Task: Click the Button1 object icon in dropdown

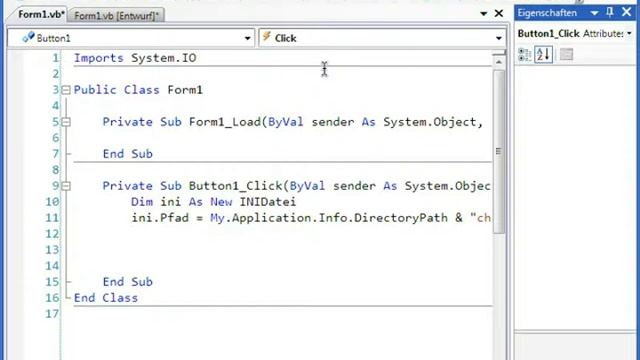Action: (x=28, y=38)
